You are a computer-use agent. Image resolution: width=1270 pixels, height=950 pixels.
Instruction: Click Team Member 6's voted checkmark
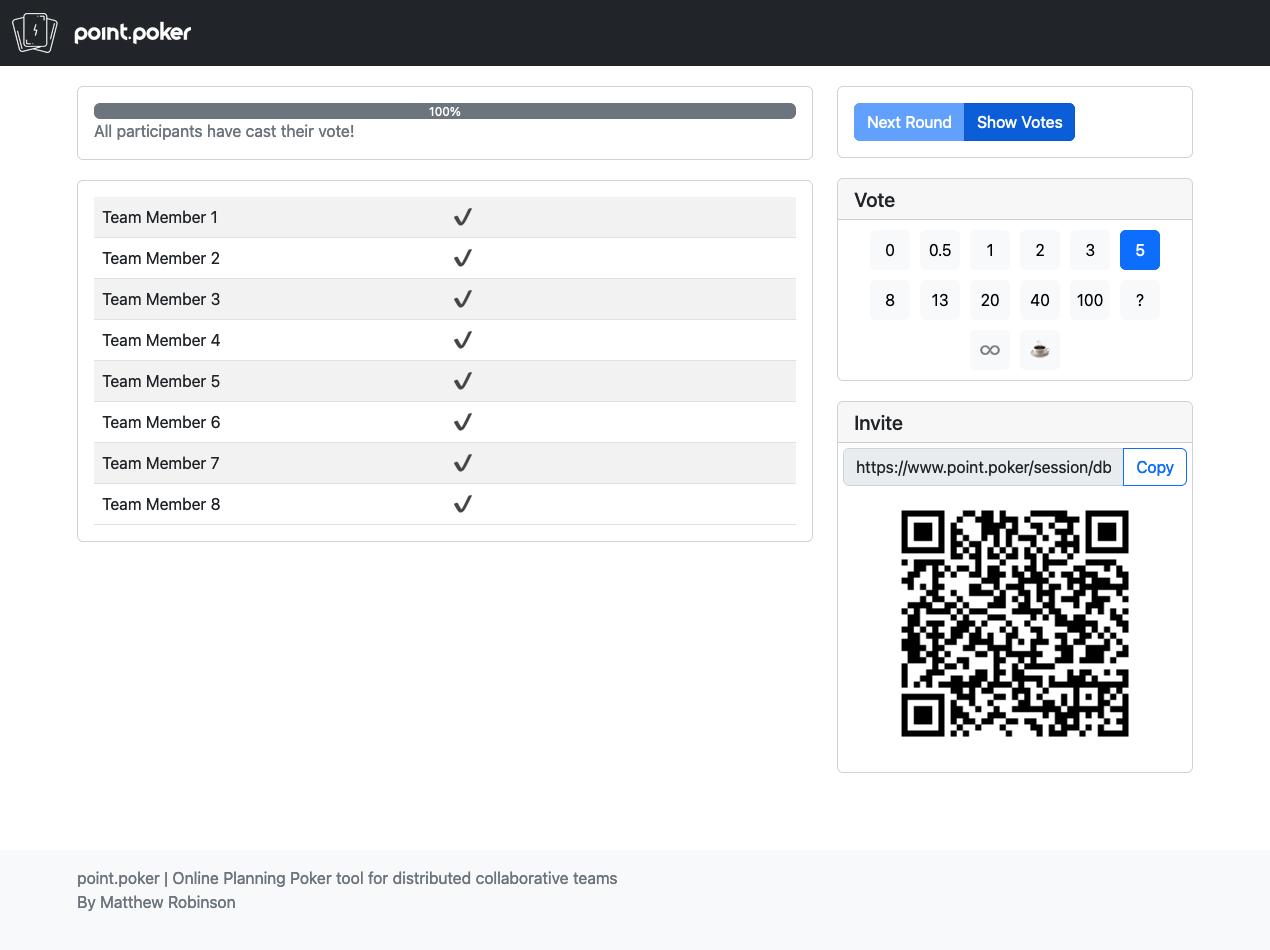462,422
